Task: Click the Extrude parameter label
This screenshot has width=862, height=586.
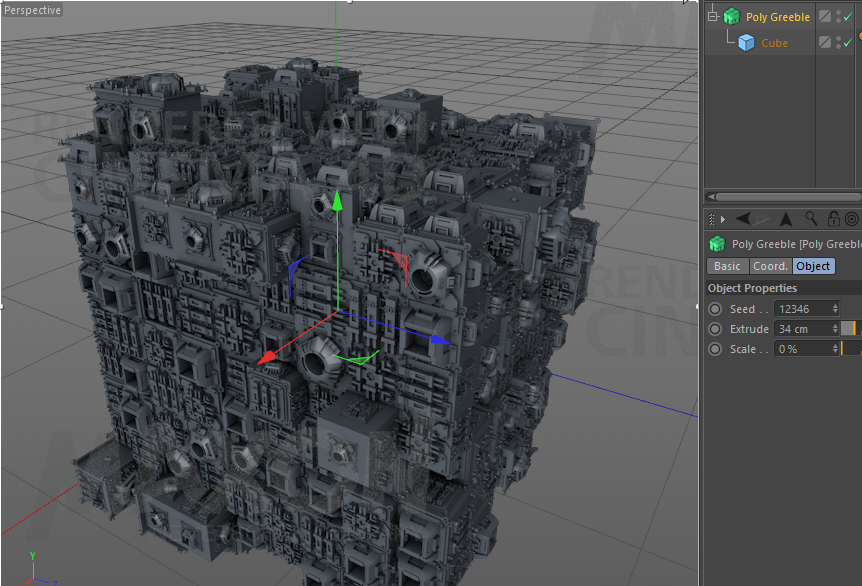Action: click(749, 329)
